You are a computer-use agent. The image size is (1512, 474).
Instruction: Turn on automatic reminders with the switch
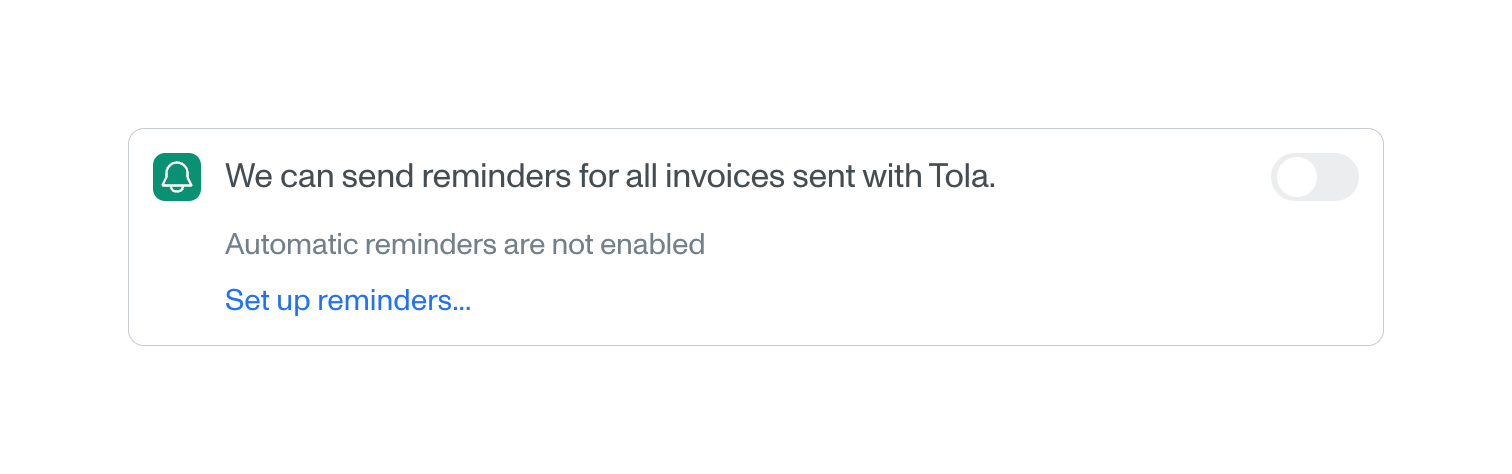pyautogui.click(x=1314, y=177)
